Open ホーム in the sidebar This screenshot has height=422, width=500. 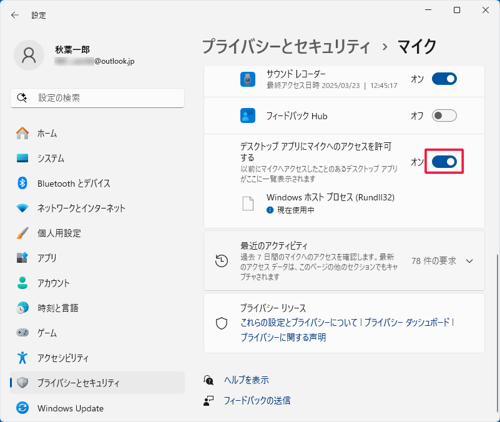[97, 133]
